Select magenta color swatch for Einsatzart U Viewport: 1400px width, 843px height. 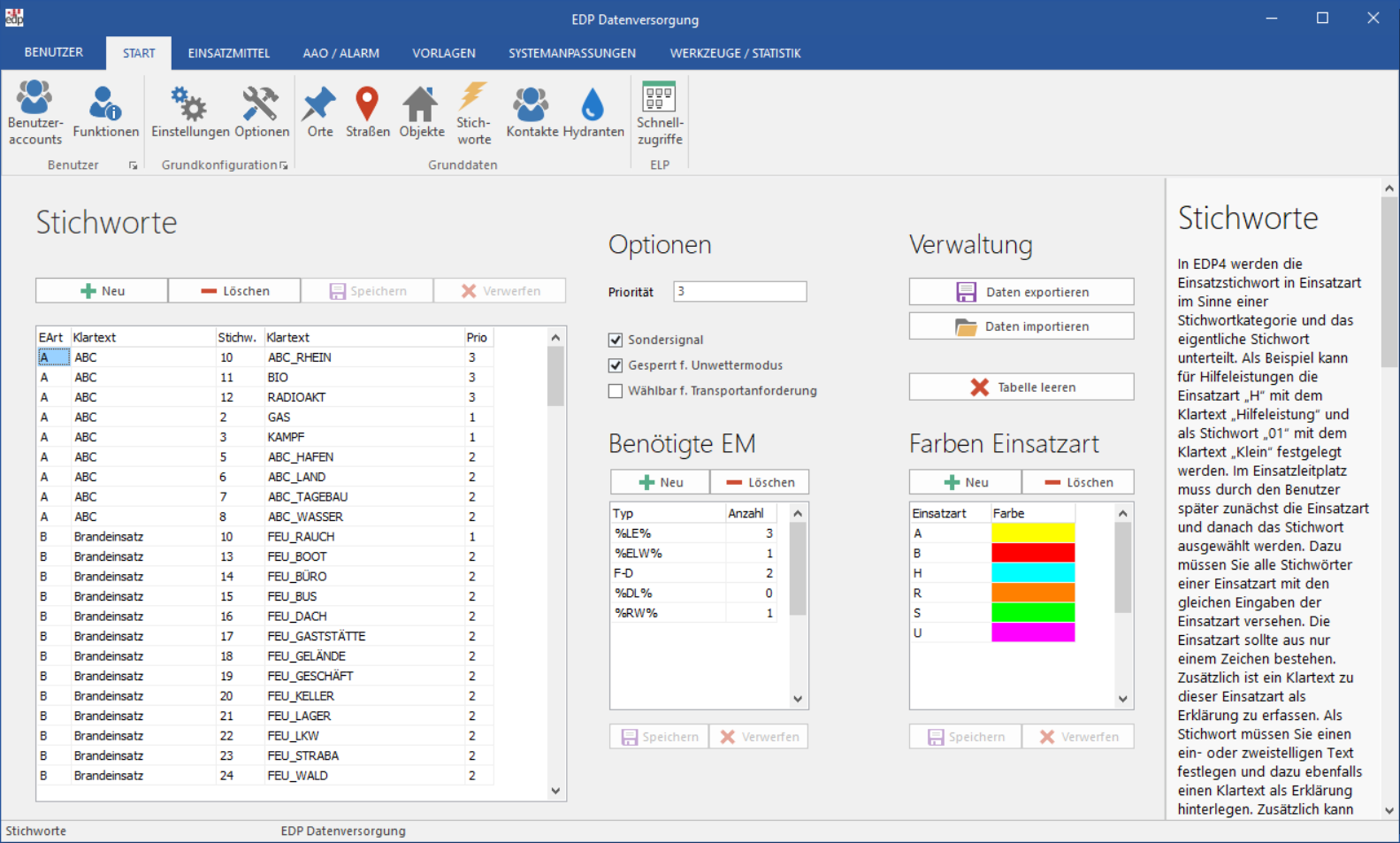pos(1033,632)
